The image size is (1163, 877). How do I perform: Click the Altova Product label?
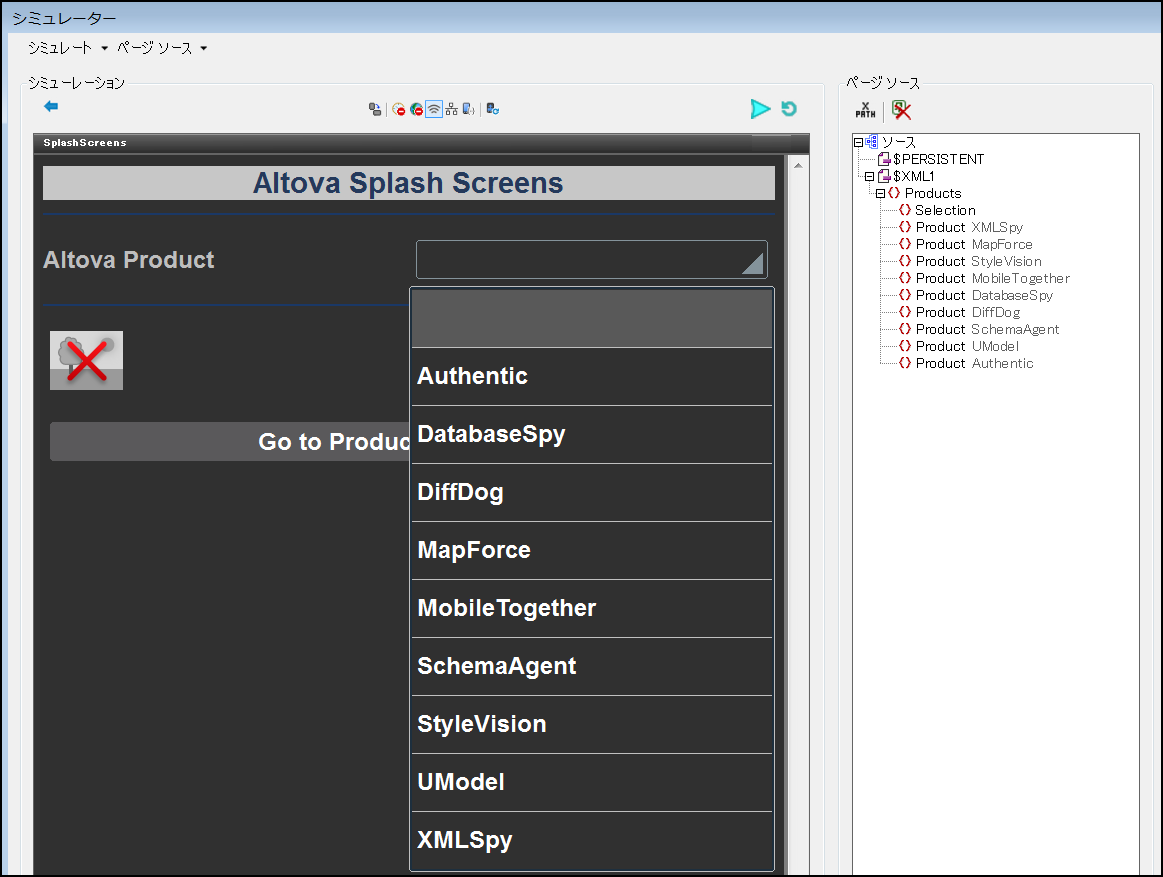(128, 260)
